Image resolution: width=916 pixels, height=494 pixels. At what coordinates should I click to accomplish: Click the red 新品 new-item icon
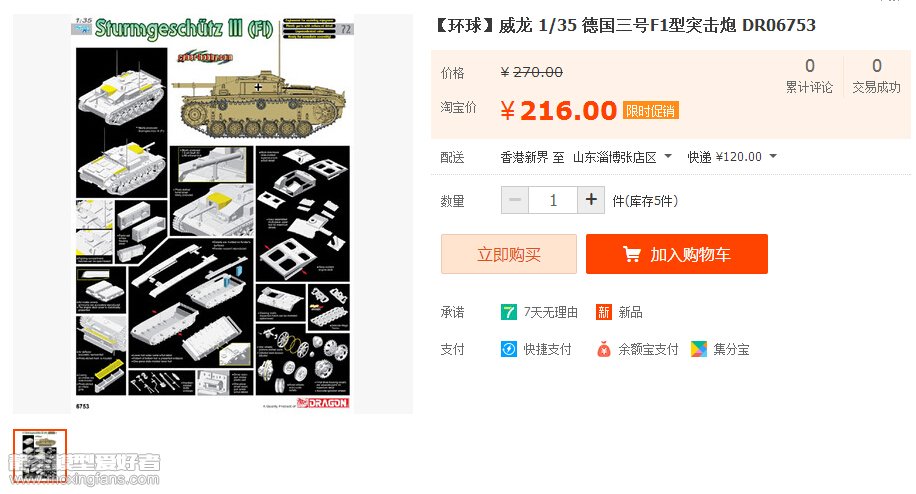[603, 312]
